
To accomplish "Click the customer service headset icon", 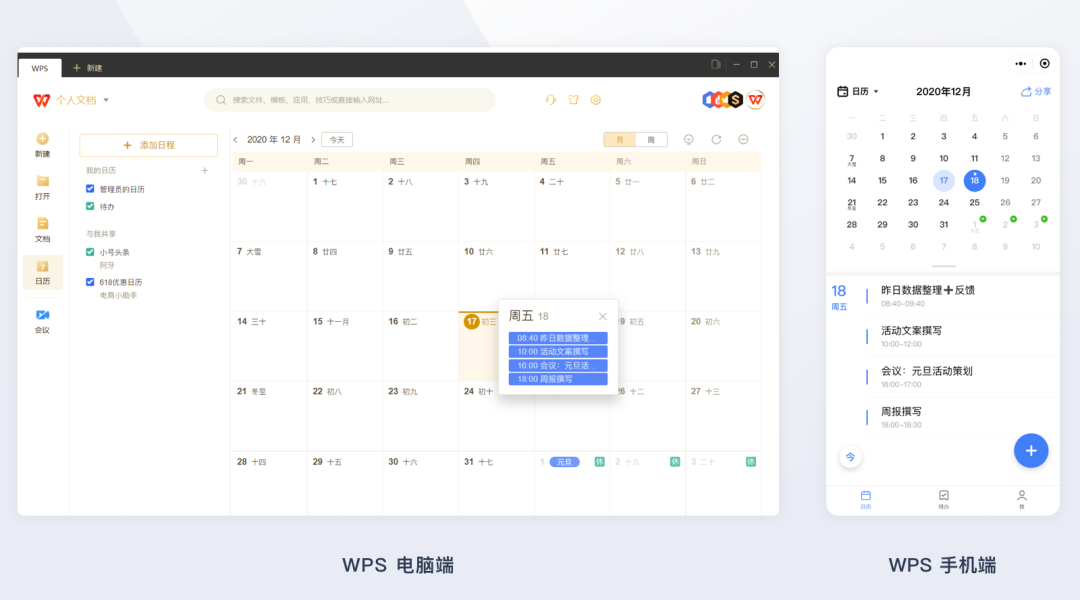I will coord(550,100).
